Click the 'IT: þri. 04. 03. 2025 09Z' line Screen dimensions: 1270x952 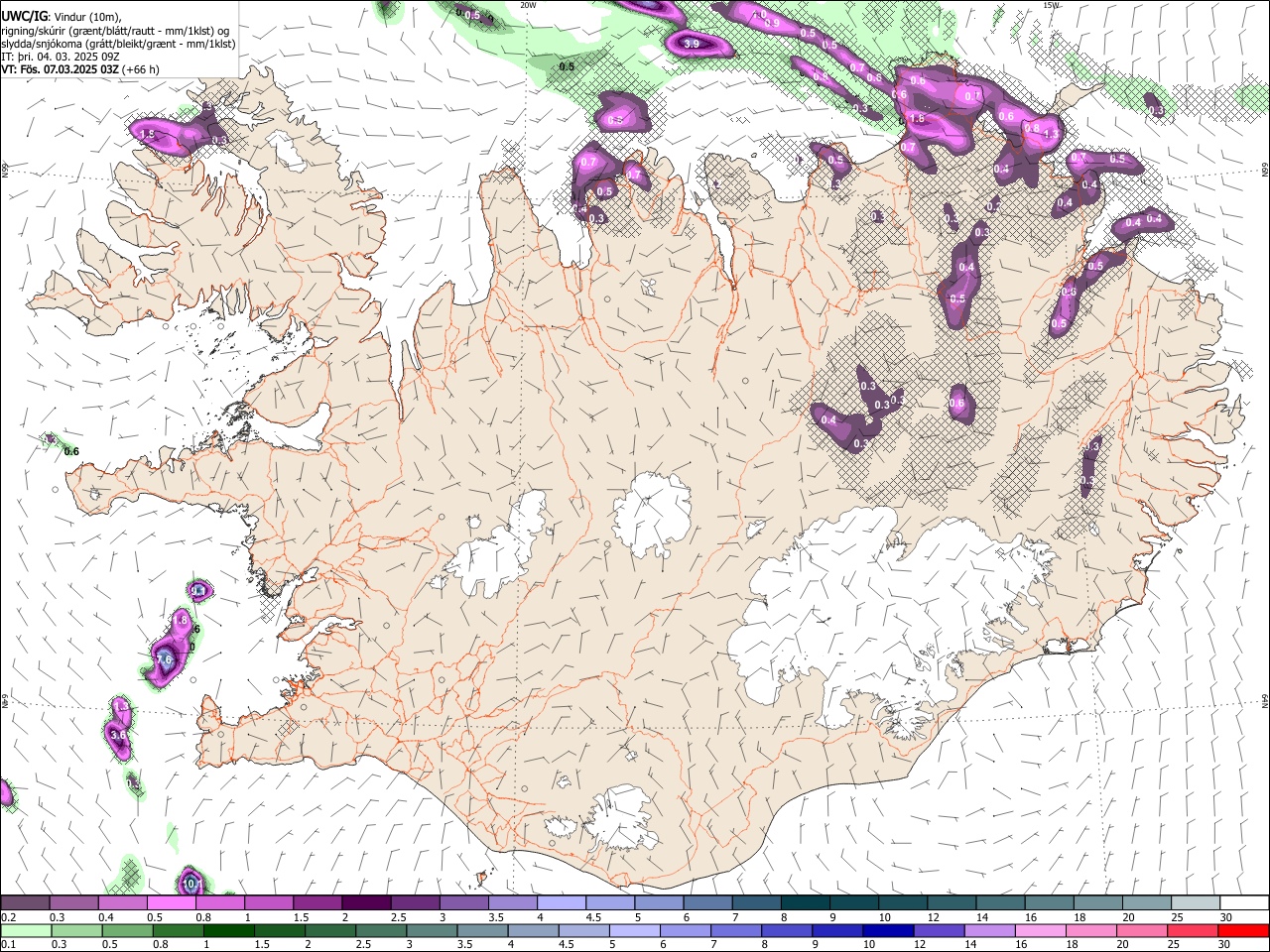click(61, 57)
